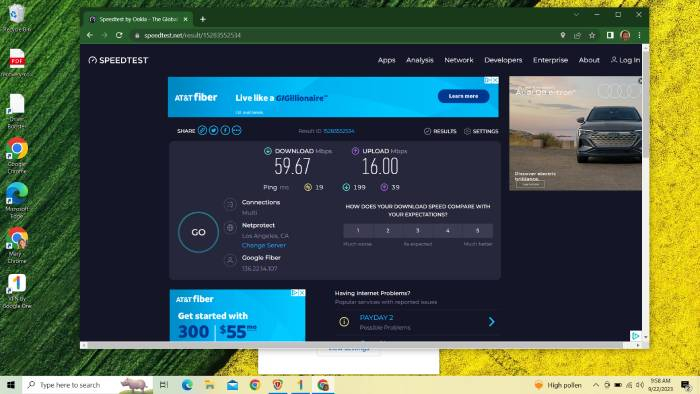Copy result link via Share link icon

pyautogui.click(x=202, y=130)
